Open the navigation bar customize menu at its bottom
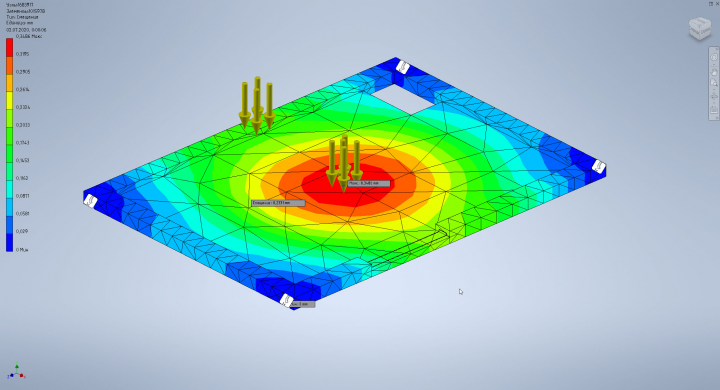The width and height of the screenshot is (720, 390). pos(717,118)
